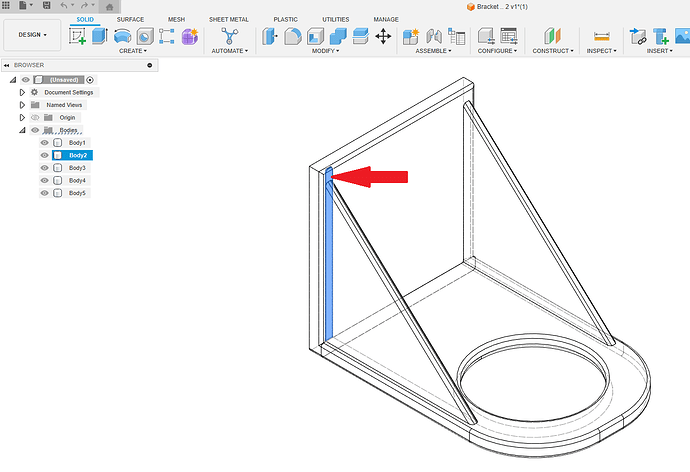Select the Shell tool
Viewport: 690px width, 472px height.
pyautogui.click(x=316, y=36)
